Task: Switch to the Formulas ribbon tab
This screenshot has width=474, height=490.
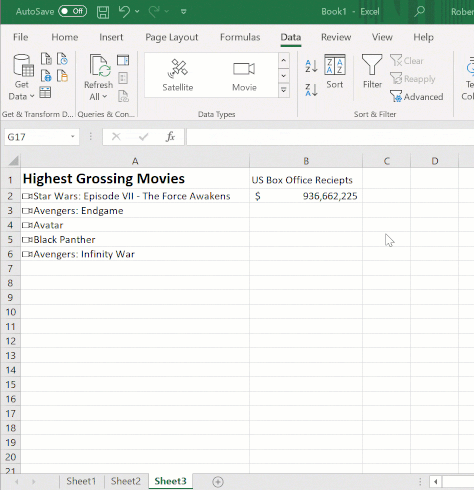Action: tap(240, 37)
